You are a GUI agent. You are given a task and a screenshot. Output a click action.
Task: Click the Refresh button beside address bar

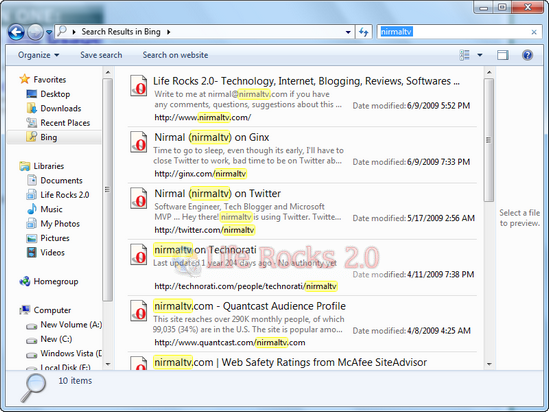[363, 32]
